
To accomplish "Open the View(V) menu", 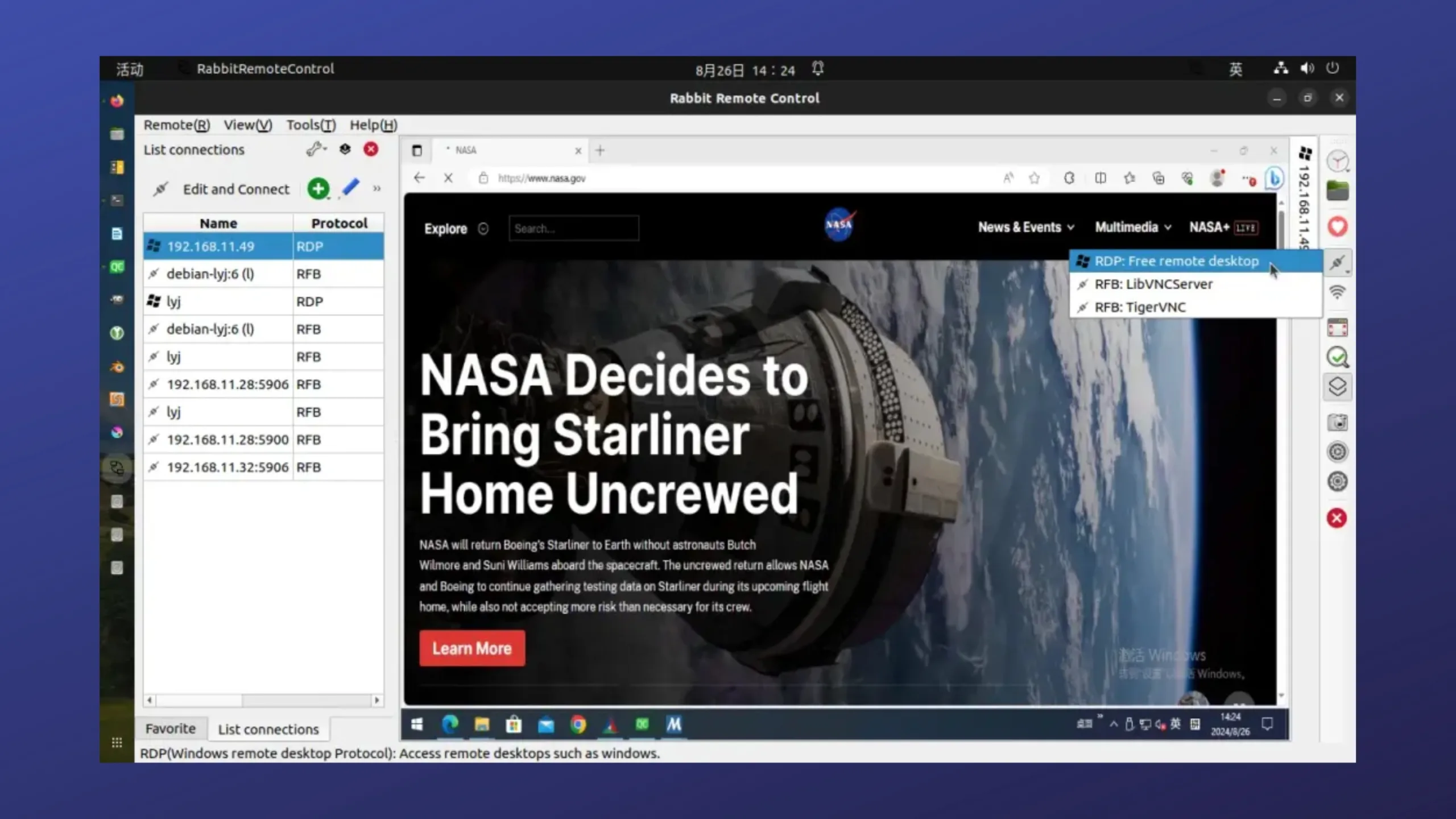I will tap(248, 125).
